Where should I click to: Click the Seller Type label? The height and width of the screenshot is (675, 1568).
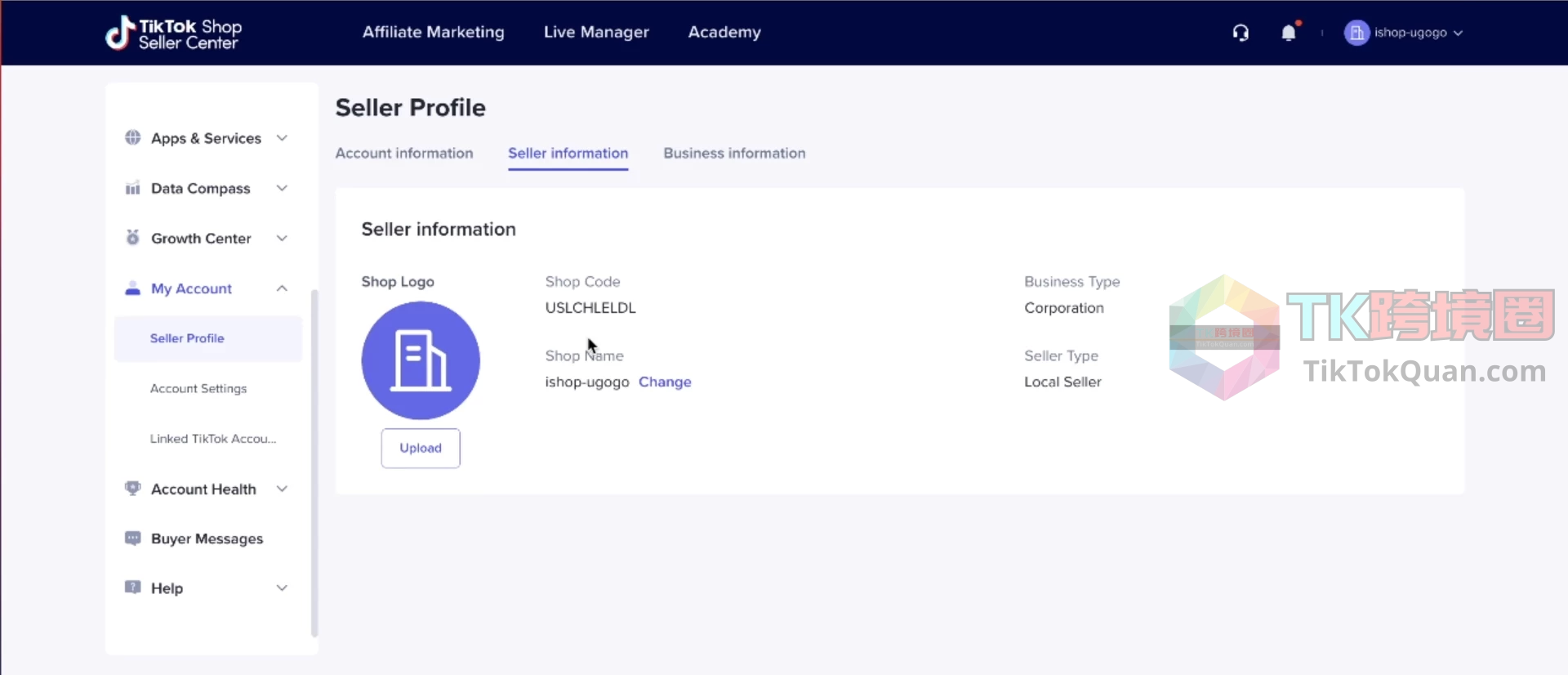pos(1062,355)
